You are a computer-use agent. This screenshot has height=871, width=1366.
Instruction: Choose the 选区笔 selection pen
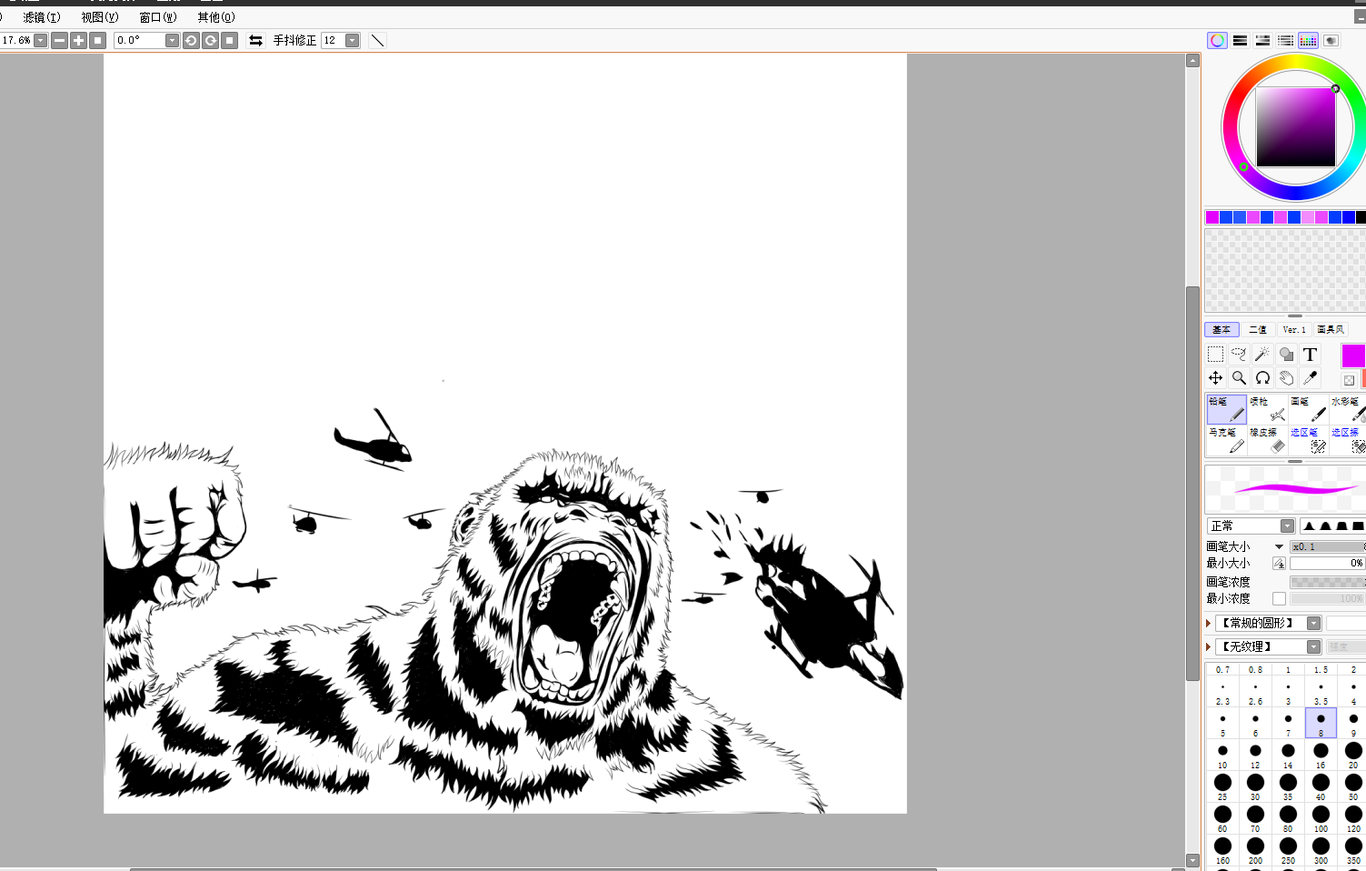coord(1309,440)
